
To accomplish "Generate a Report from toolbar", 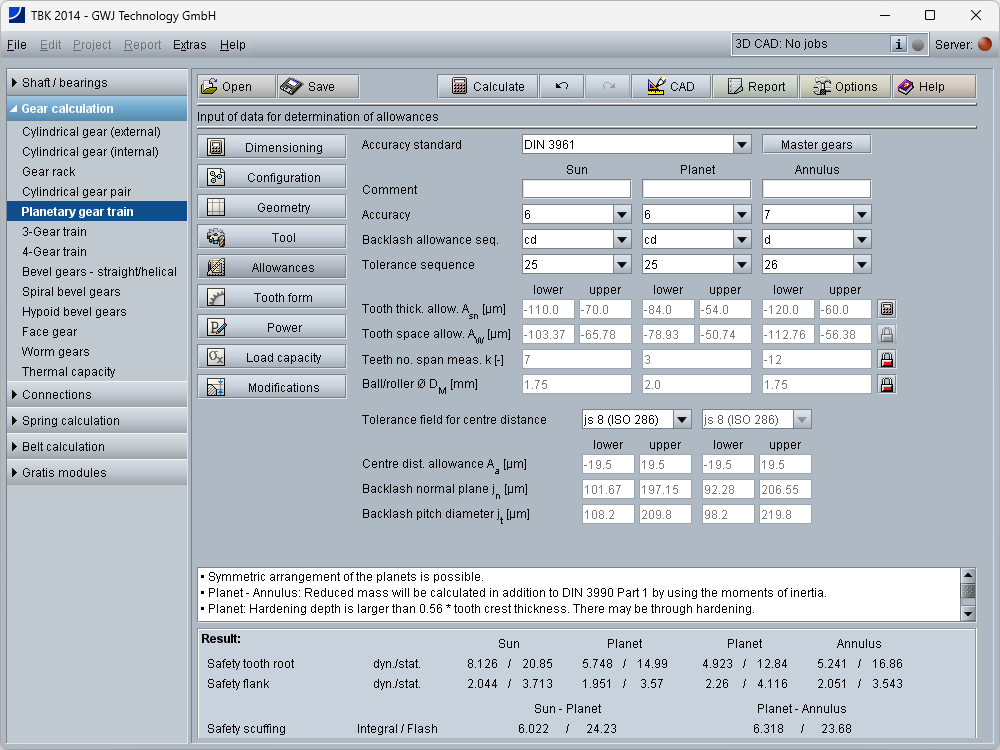I will 755,87.
